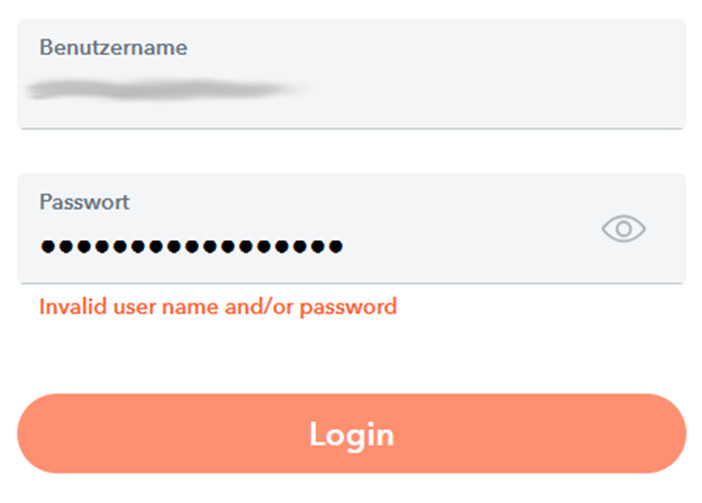Show the password with the eye icon
Image resolution: width=702 pixels, height=503 pixels.
(623, 229)
